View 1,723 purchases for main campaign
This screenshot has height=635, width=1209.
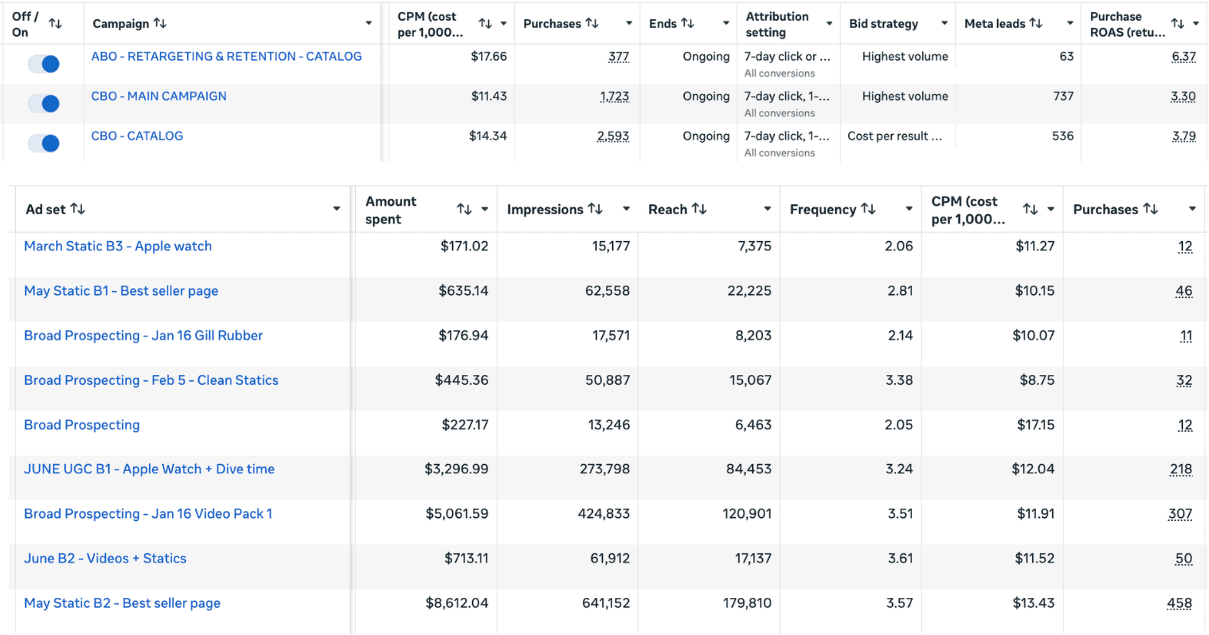[x=615, y=97]
